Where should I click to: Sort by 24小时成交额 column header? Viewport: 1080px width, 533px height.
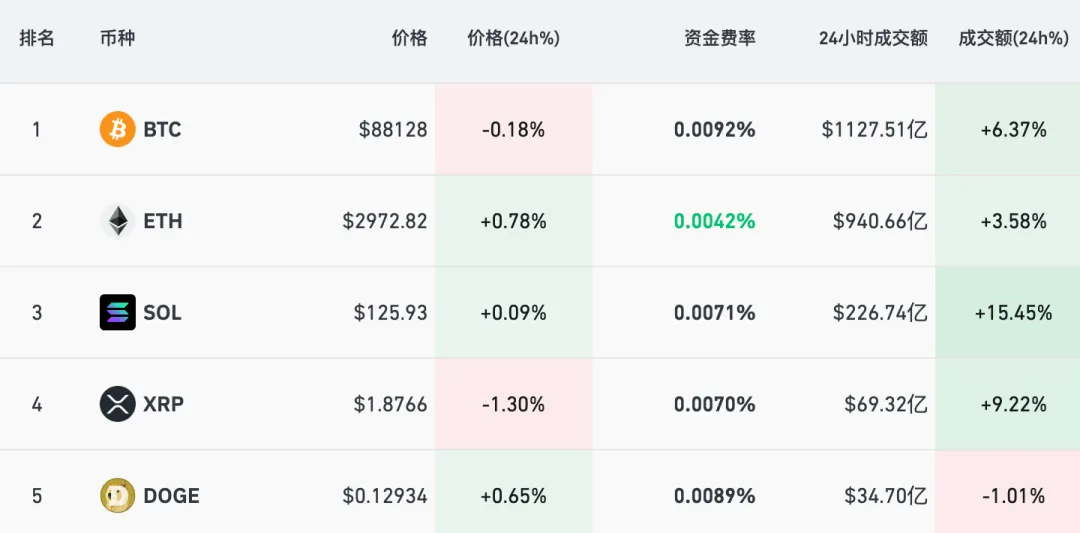873,39
